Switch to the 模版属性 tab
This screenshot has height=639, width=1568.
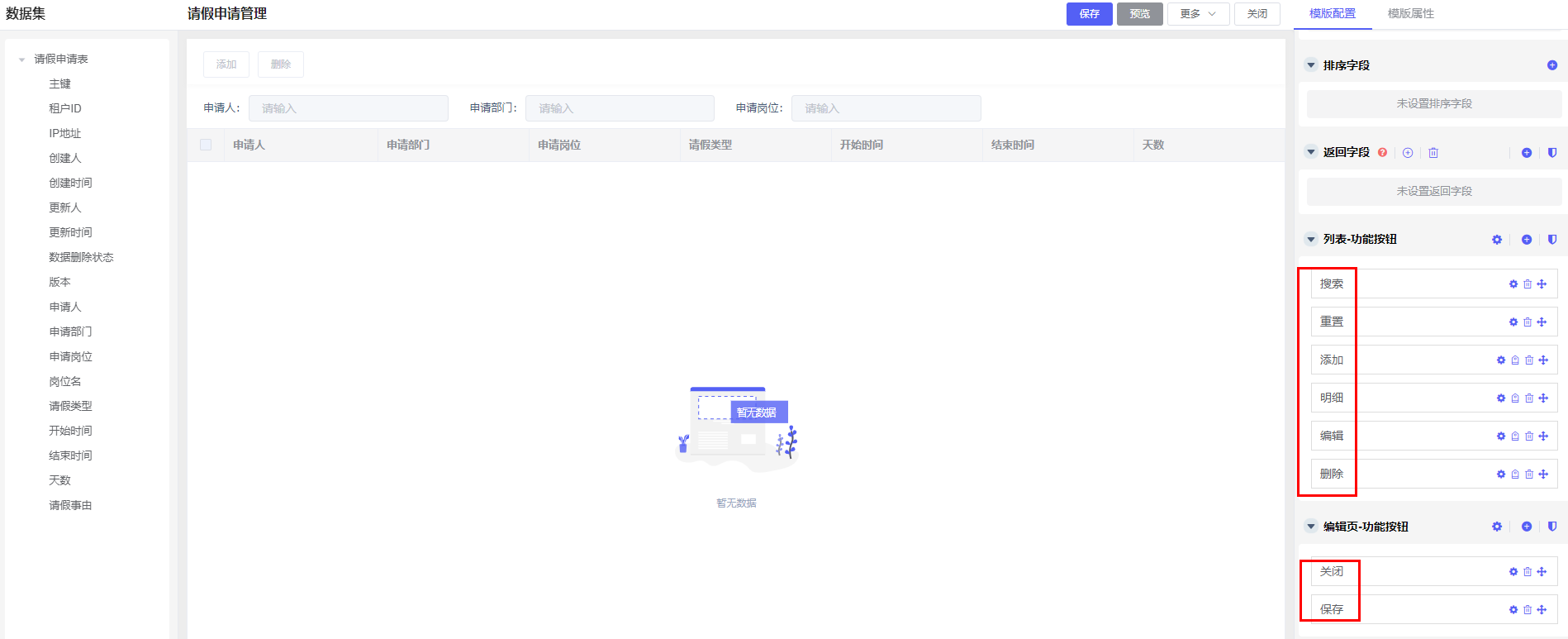[1410, 14]
